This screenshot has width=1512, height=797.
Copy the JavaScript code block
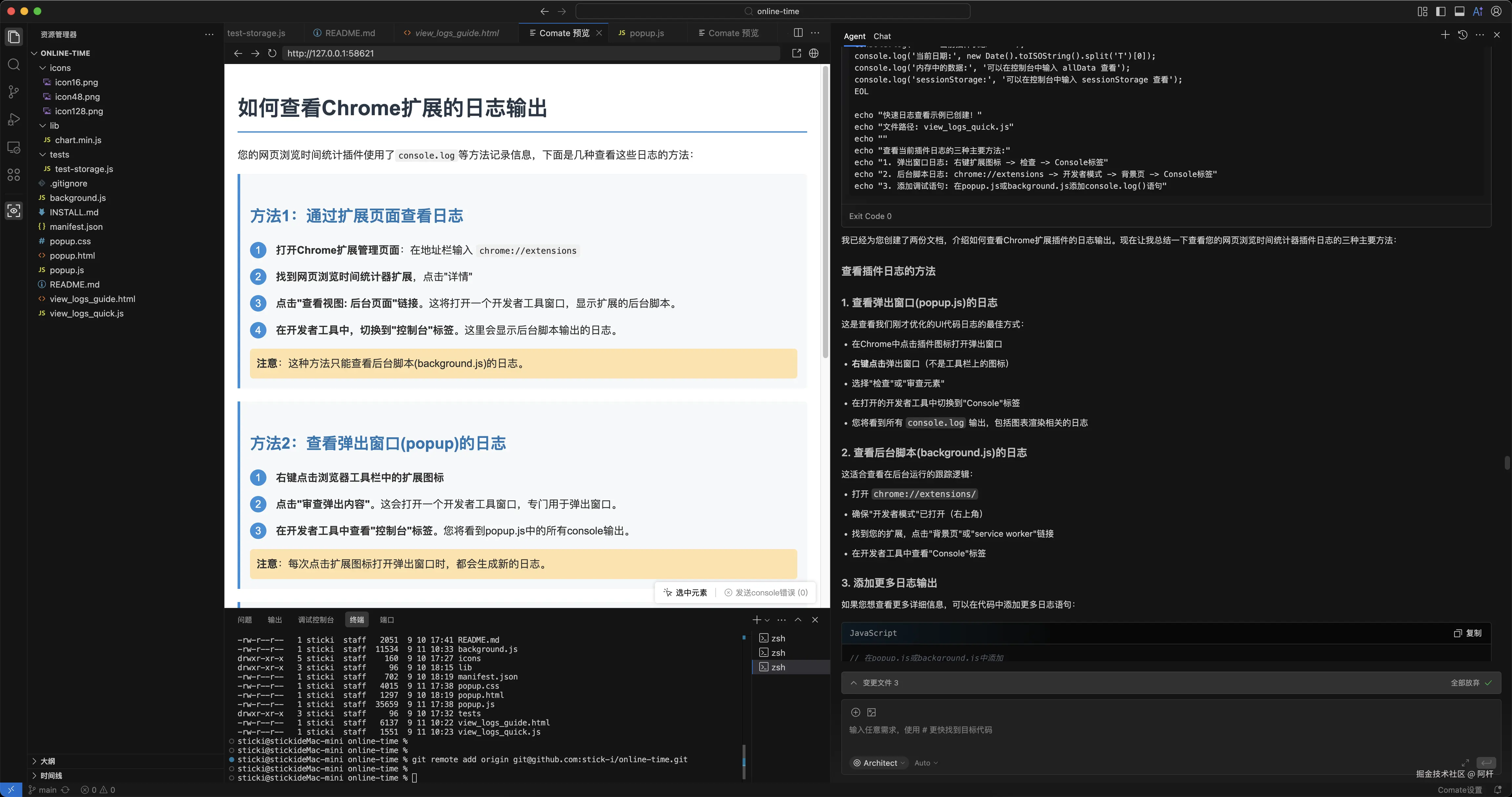tap(1467, 633)
